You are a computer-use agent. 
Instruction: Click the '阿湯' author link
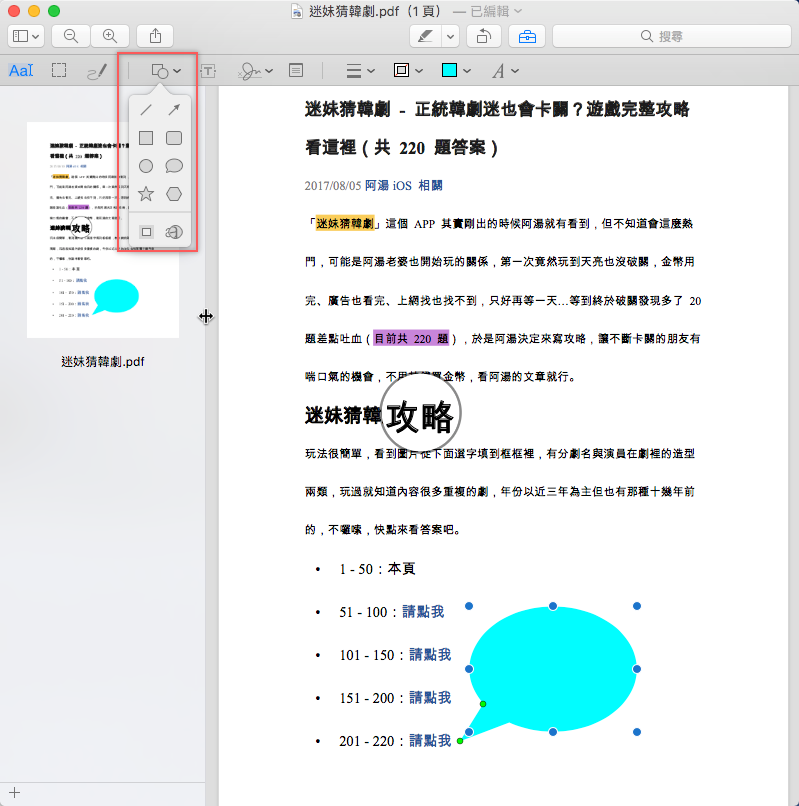click(377, 186)
